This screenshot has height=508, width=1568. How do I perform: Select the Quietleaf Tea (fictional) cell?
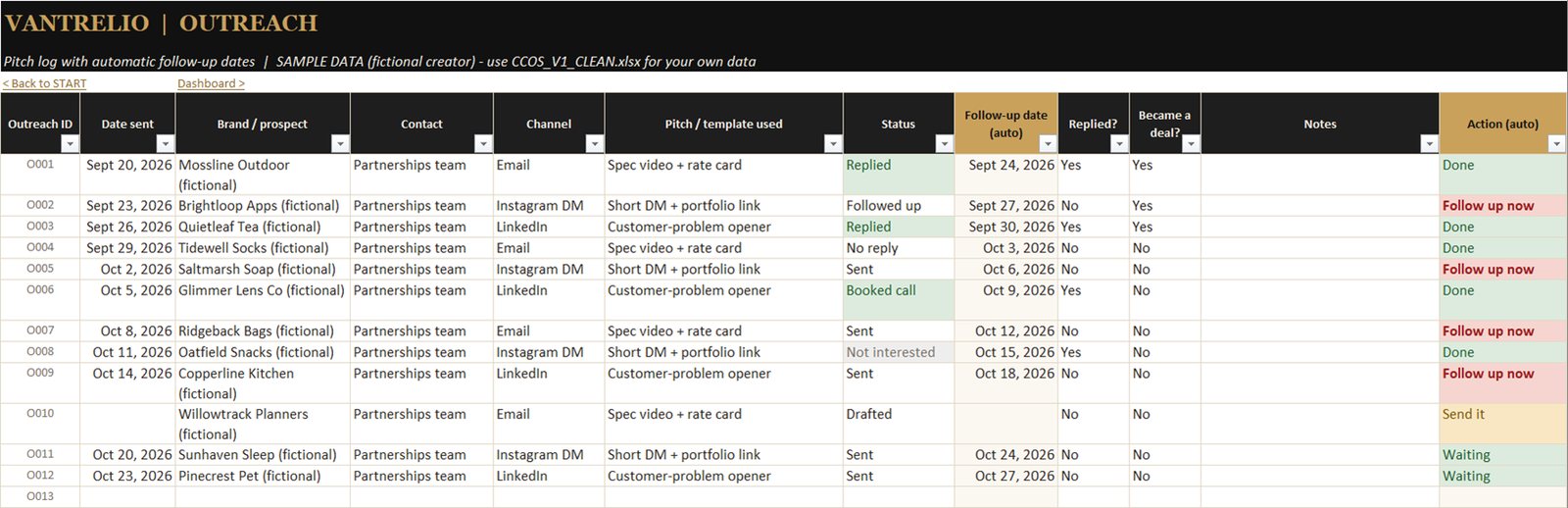263,227
